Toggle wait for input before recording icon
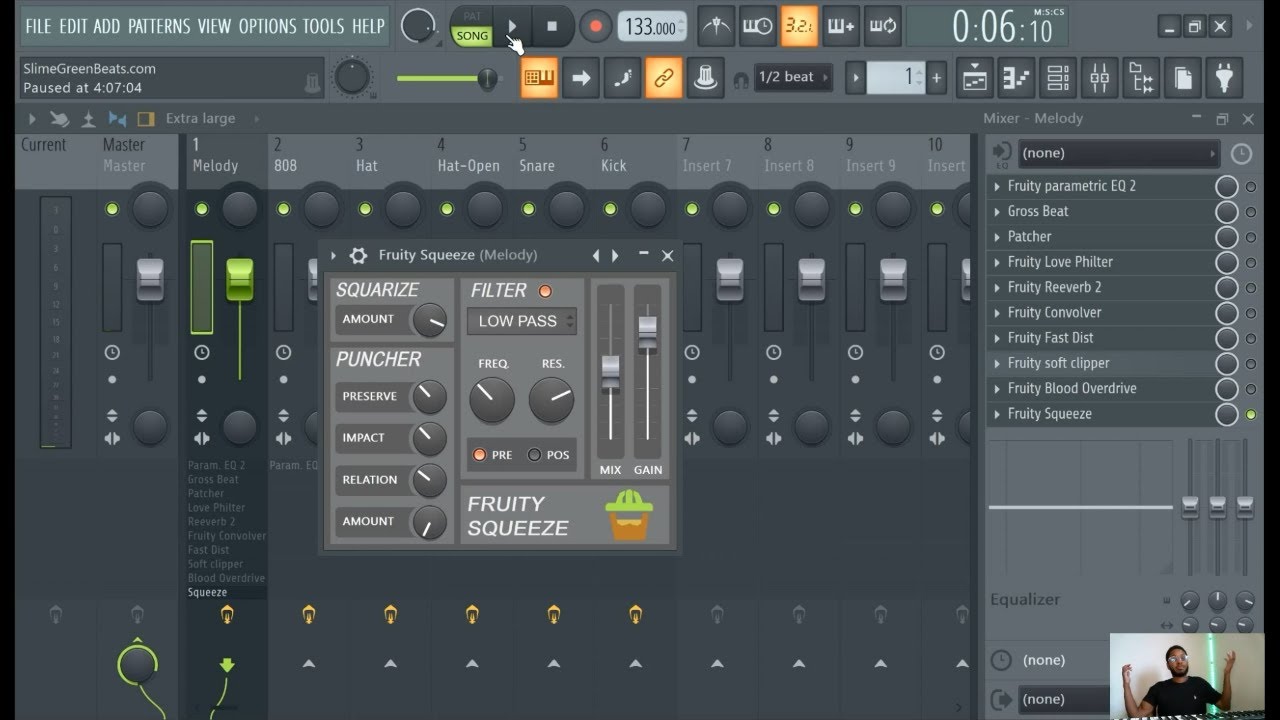Screen dimensions: 1280x720 pos(757,26)
